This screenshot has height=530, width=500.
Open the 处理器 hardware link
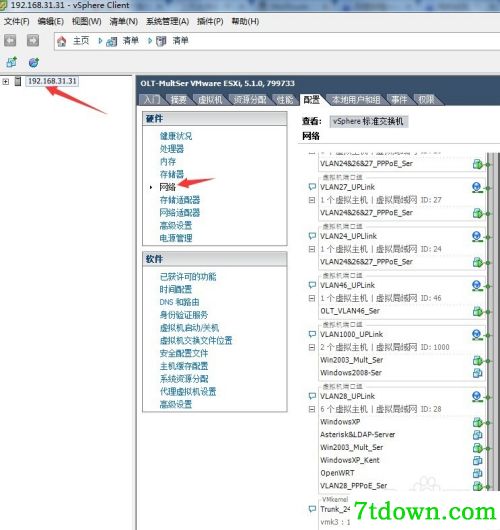click(x=172, y=149)
